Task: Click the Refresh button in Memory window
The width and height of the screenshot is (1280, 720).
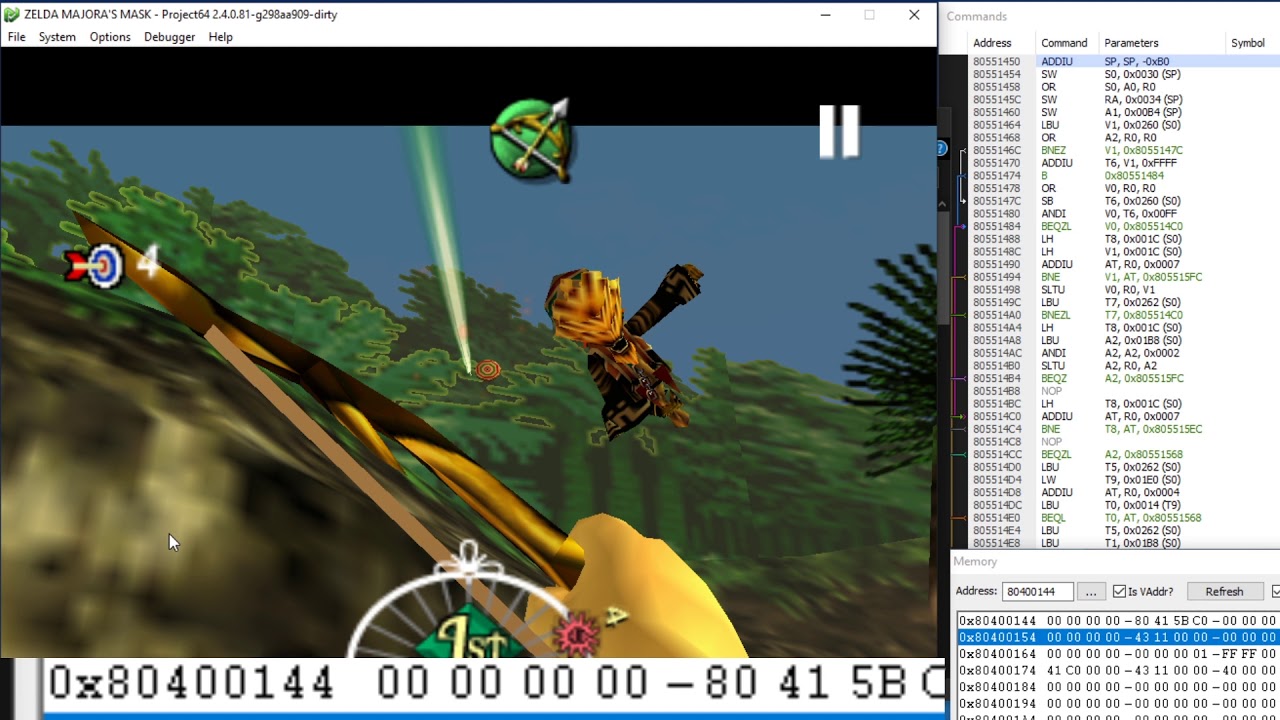Action: point(1224,592)
